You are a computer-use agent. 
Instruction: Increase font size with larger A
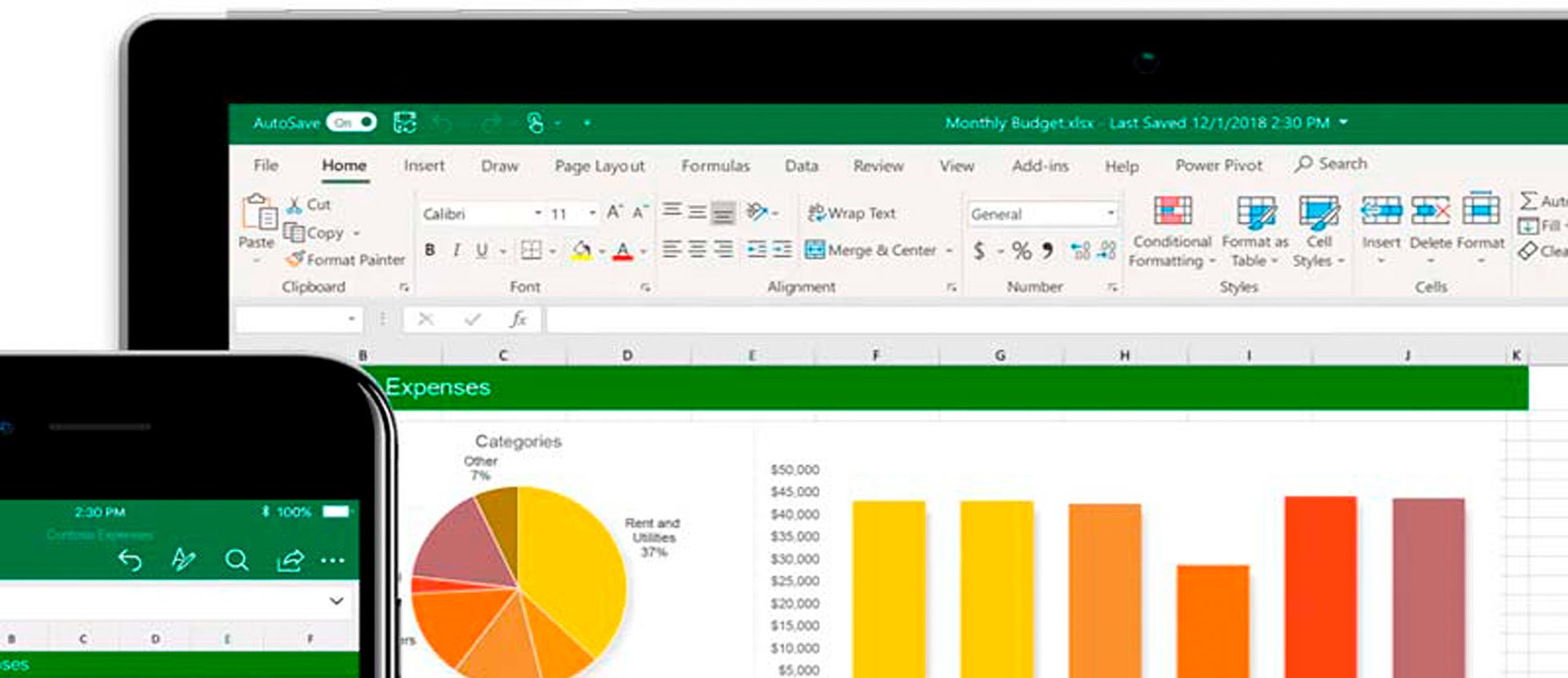click(615, 212)
